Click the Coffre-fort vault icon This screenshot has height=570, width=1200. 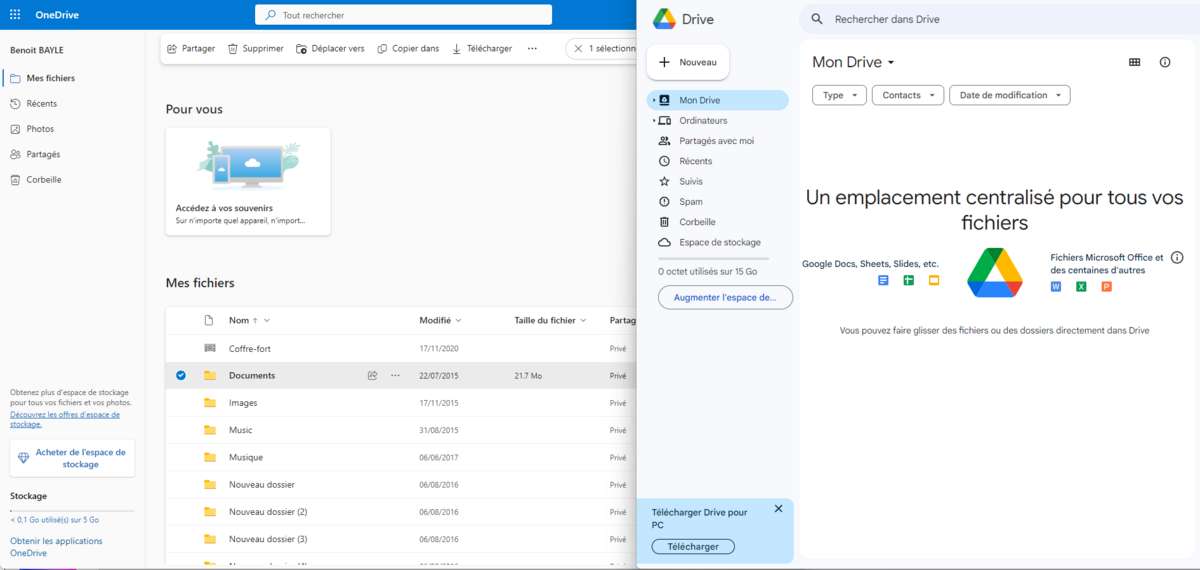coord(209,348)
